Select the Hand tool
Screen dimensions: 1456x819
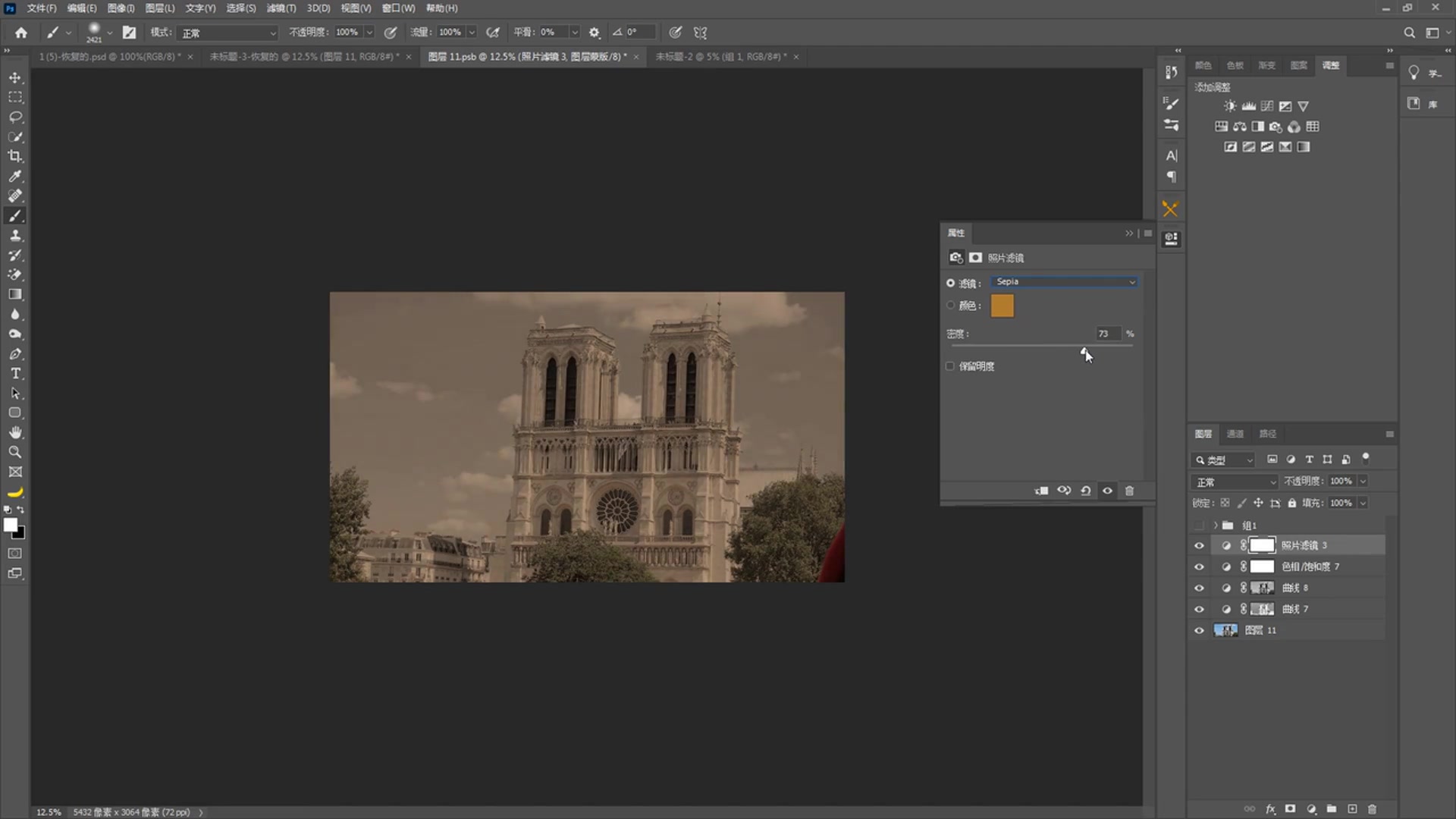pos(15,432)
